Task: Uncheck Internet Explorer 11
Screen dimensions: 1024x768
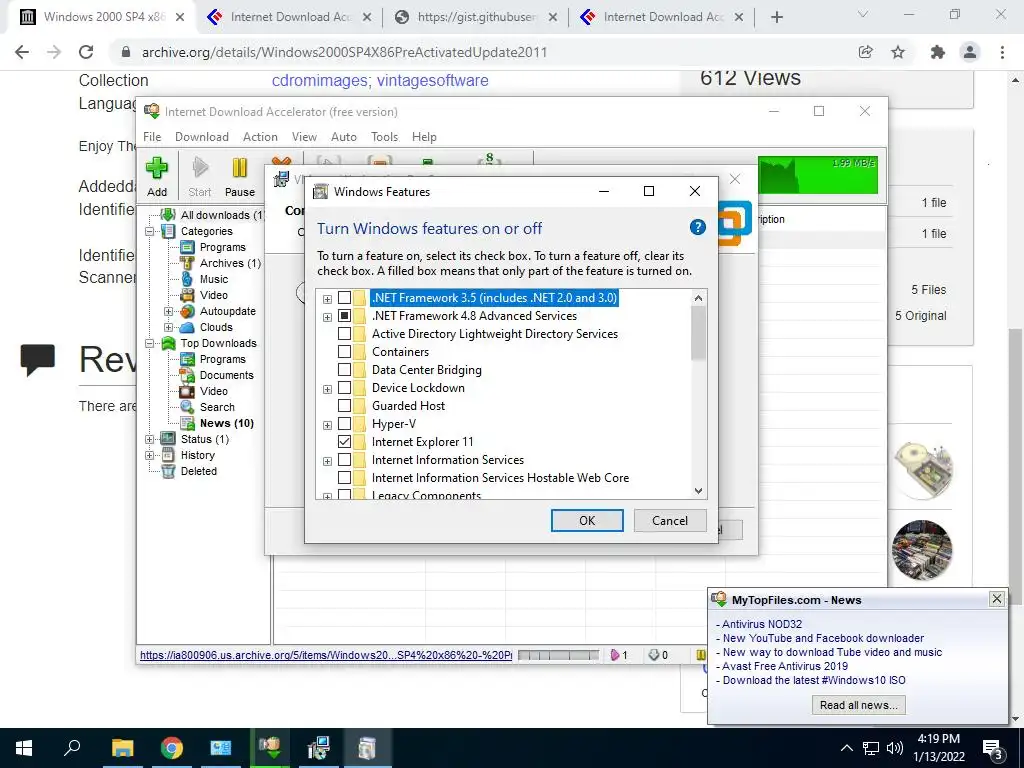Action: click(344, 441)
